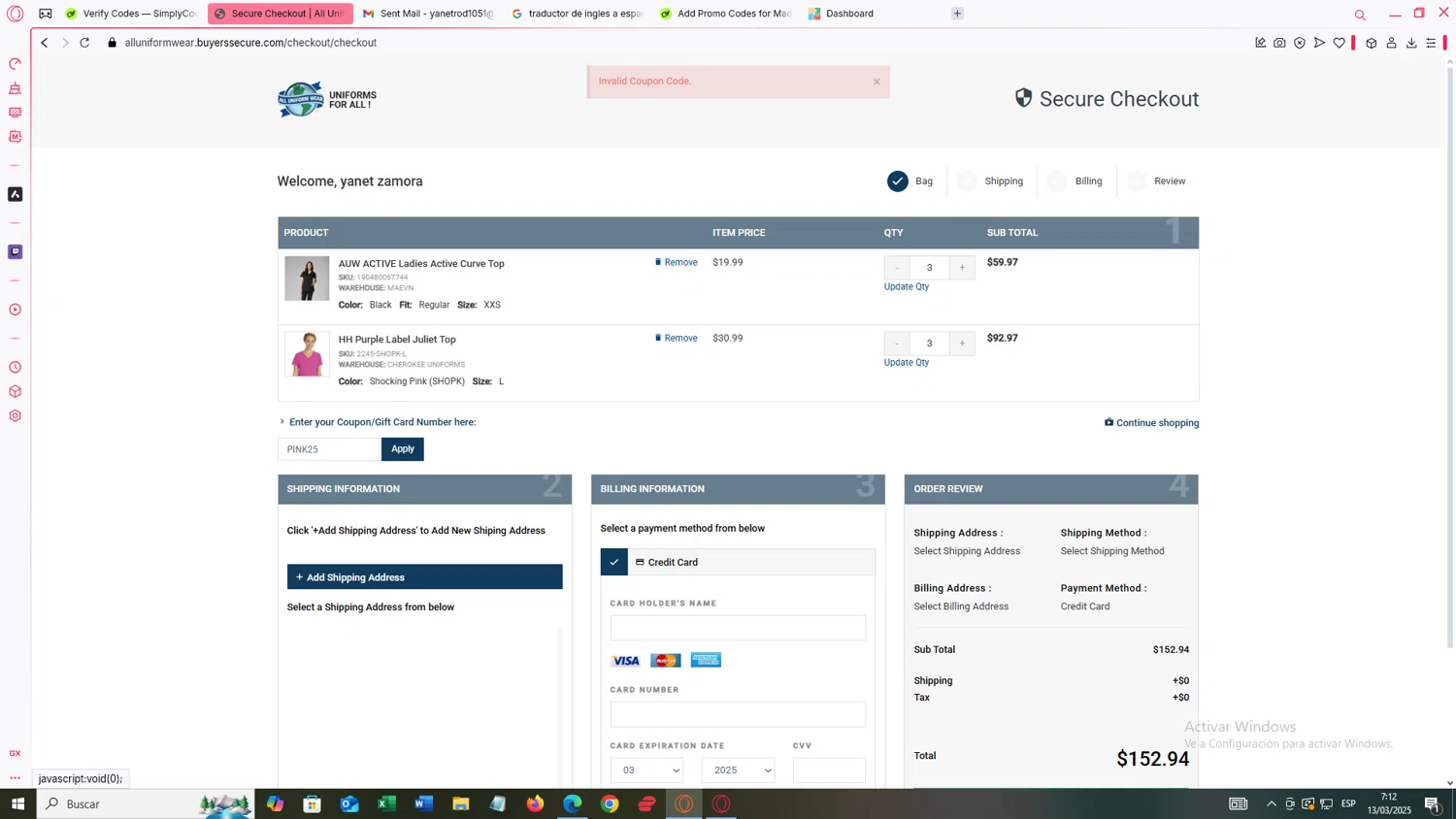Switch to the traductor de ingles tab
This screenshot has width=1456, height=819.
coord(577,14)
